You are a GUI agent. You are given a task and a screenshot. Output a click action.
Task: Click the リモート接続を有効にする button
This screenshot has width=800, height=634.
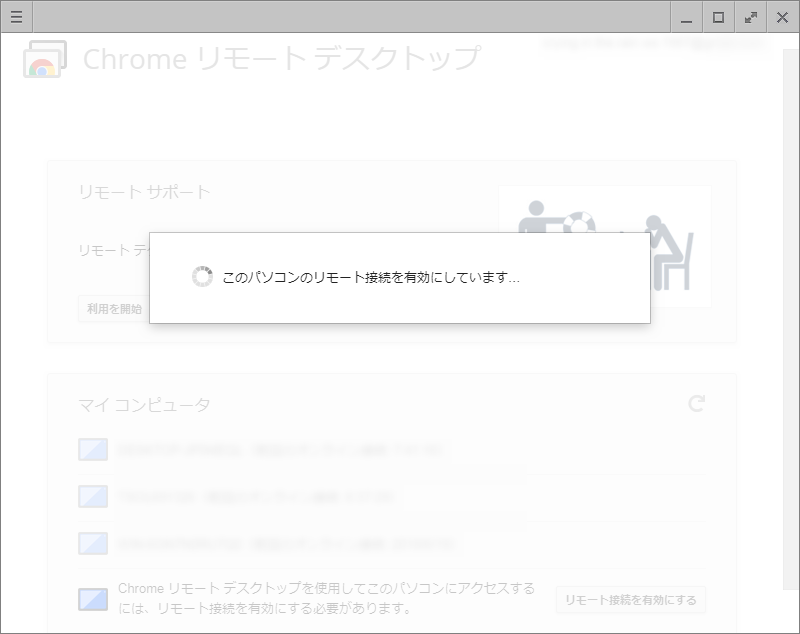[x=631, y=600]
